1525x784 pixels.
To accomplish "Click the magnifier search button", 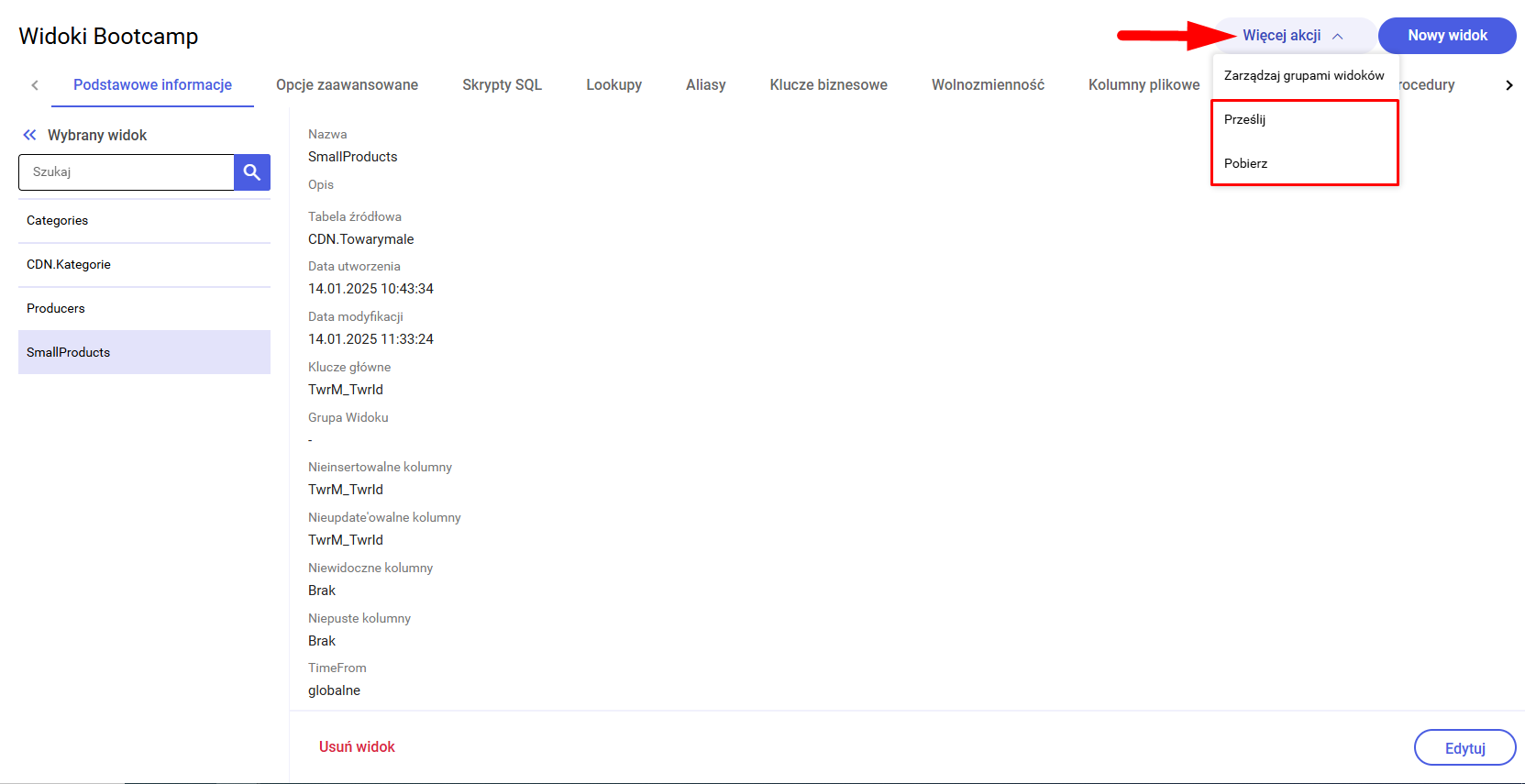I will click(x=252, y=172).
